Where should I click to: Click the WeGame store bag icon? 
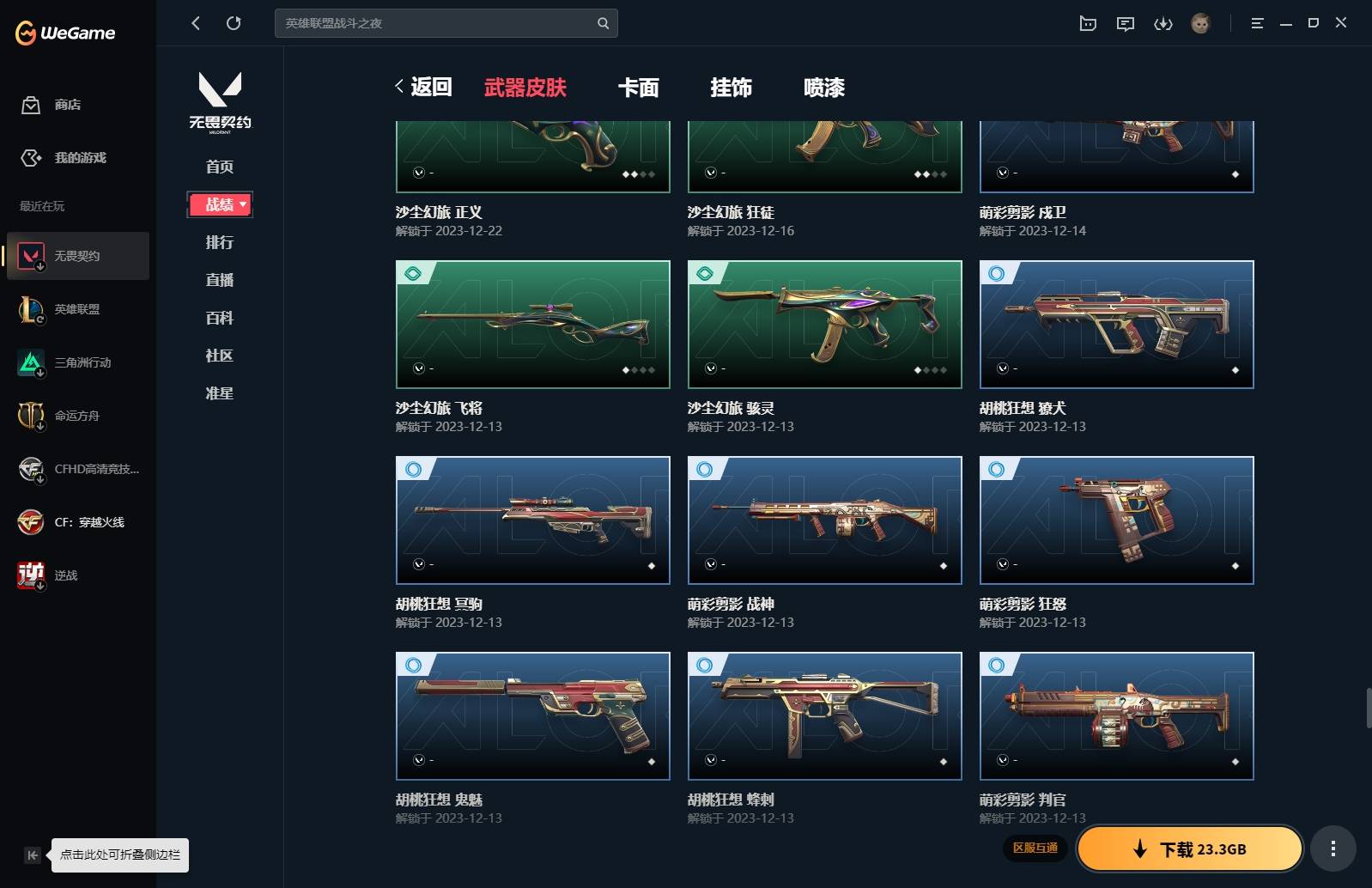point(31,105)
